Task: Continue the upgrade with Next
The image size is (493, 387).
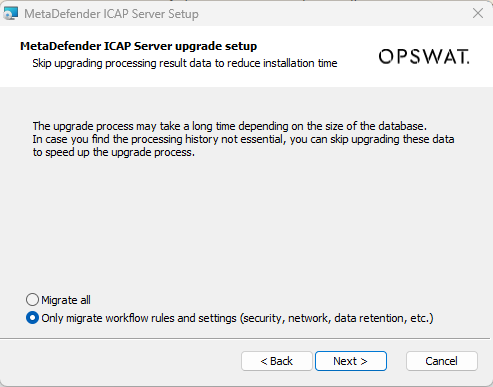Action: coord(351,361)
